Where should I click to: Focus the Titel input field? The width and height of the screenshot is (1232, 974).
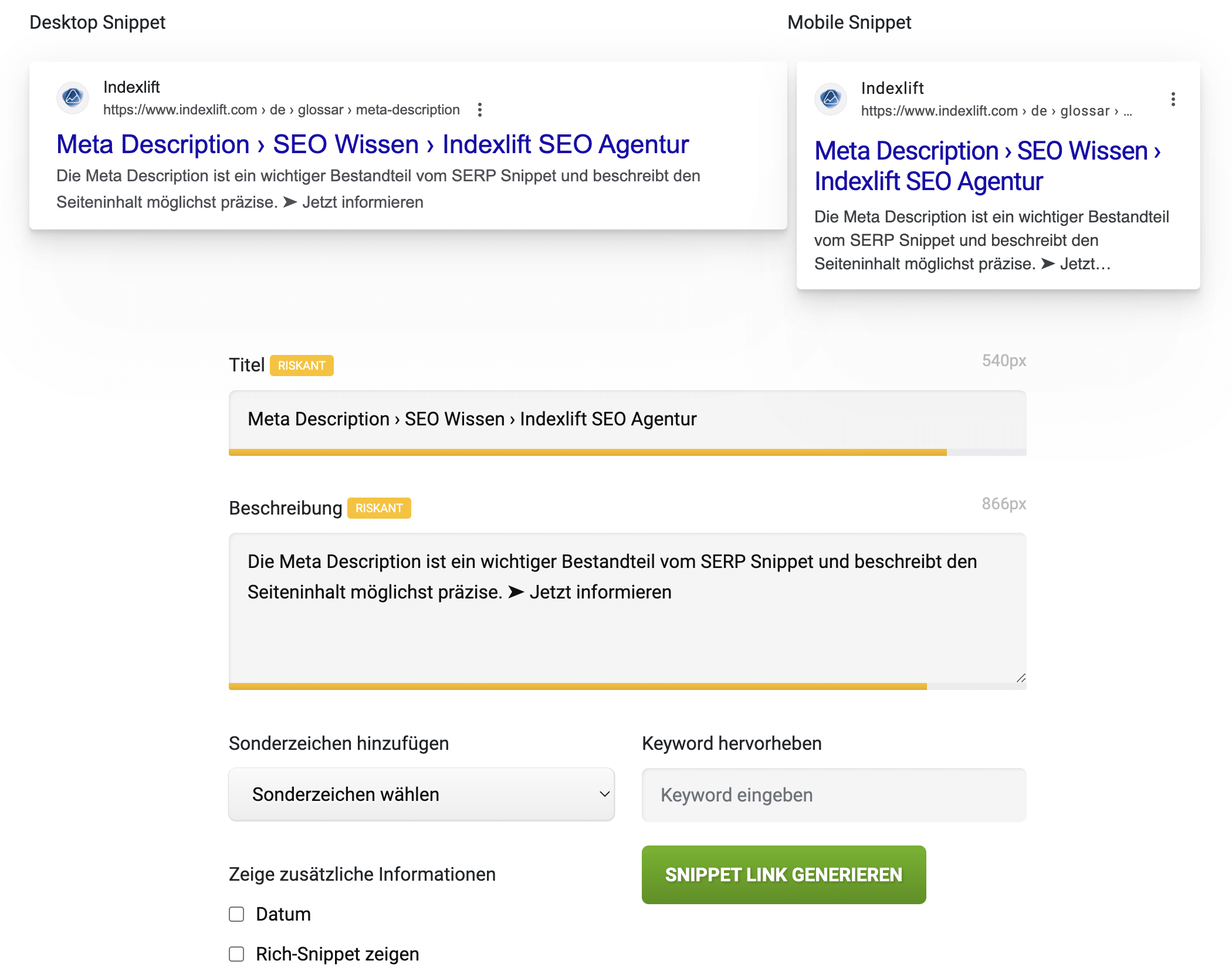[628, 420]
